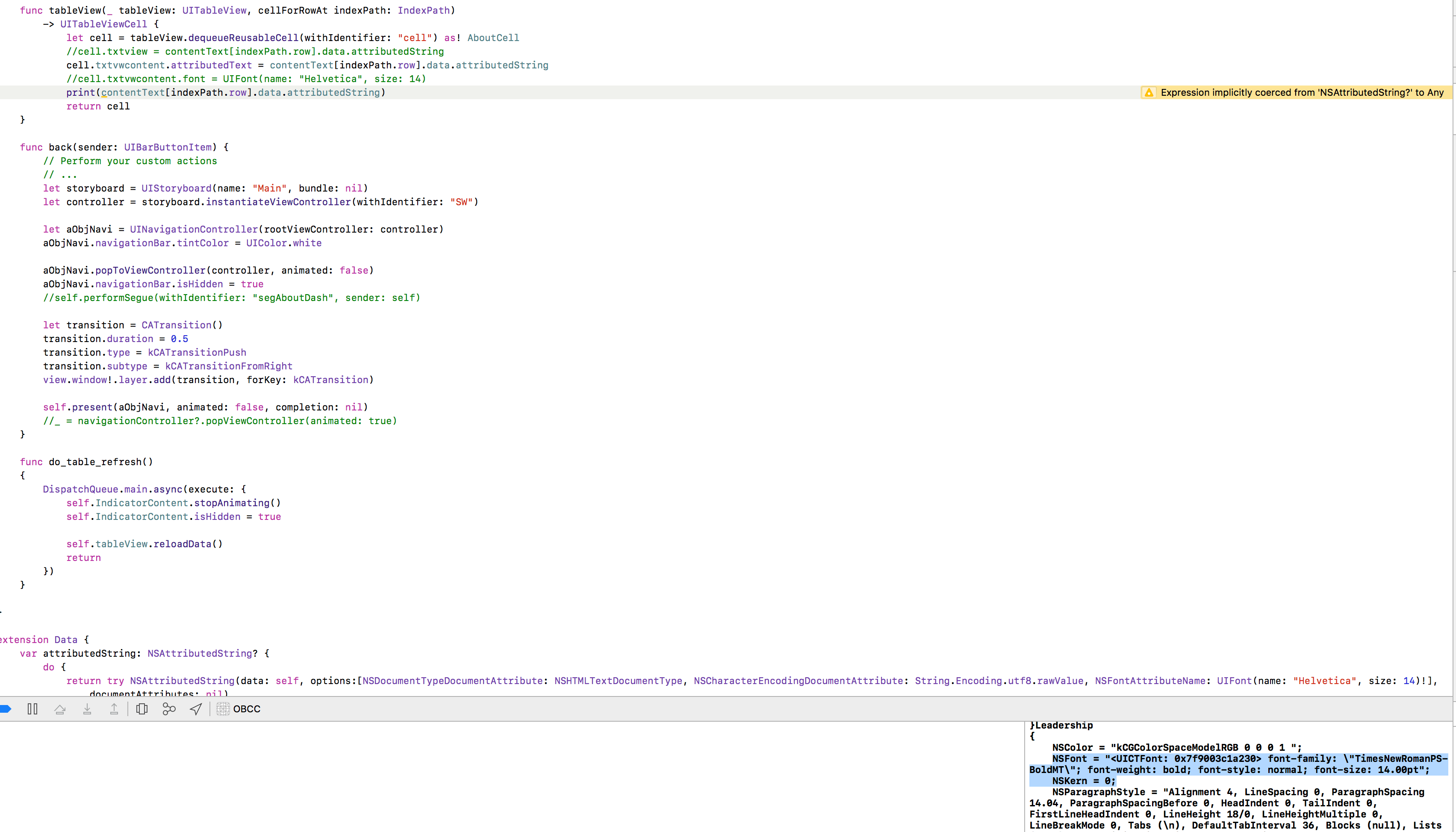Click the AboutCell class reference
The width and height of the screenshot is (1456, 832).
[x=493, y=37]
